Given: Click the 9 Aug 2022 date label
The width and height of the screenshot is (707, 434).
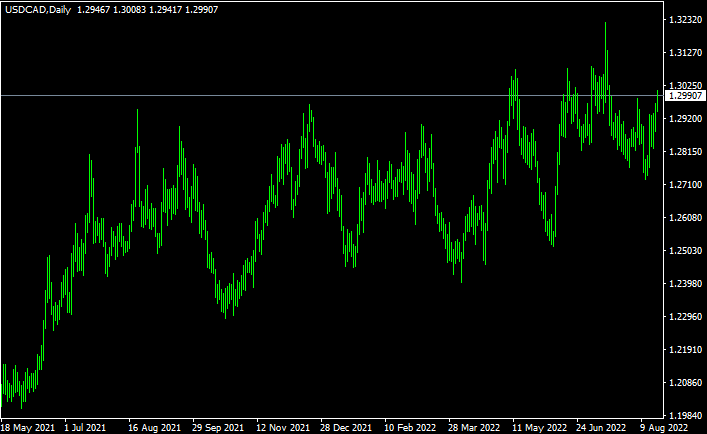Looking at the screenshot, I should pos(664,427).
